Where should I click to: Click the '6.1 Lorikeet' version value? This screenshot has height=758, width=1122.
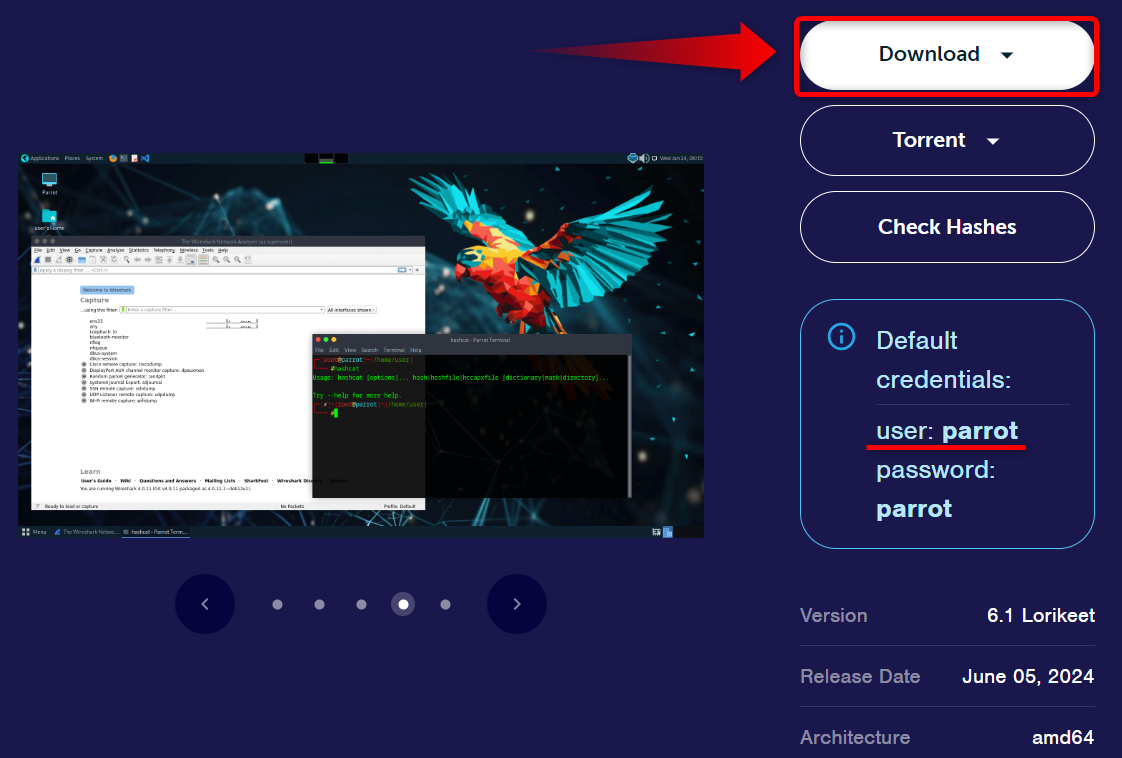click(x=1040, y=616)
